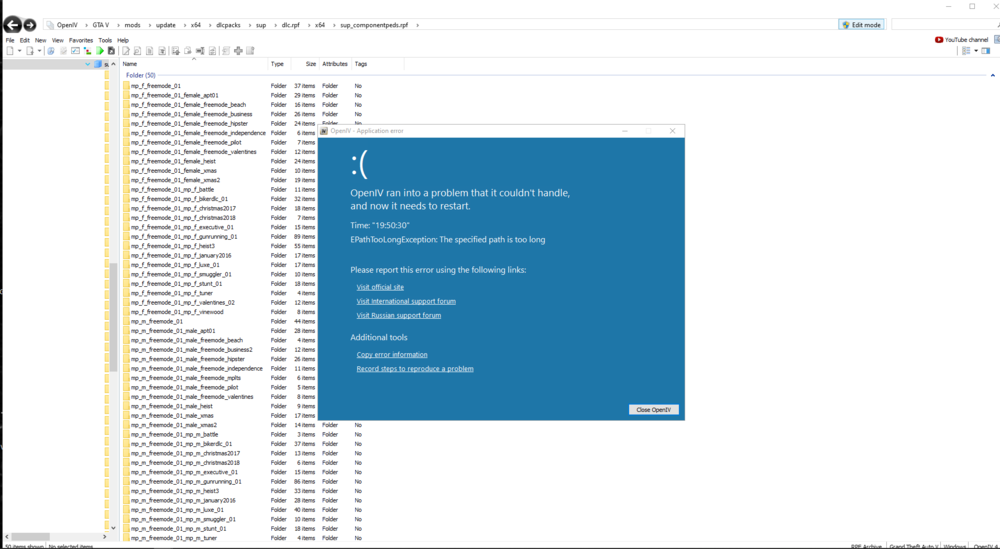Viewport: 1000px width, 549px height.
Task: Select mp_f_freemode_01_female_heist folder row
Action: tap(173, 161)
